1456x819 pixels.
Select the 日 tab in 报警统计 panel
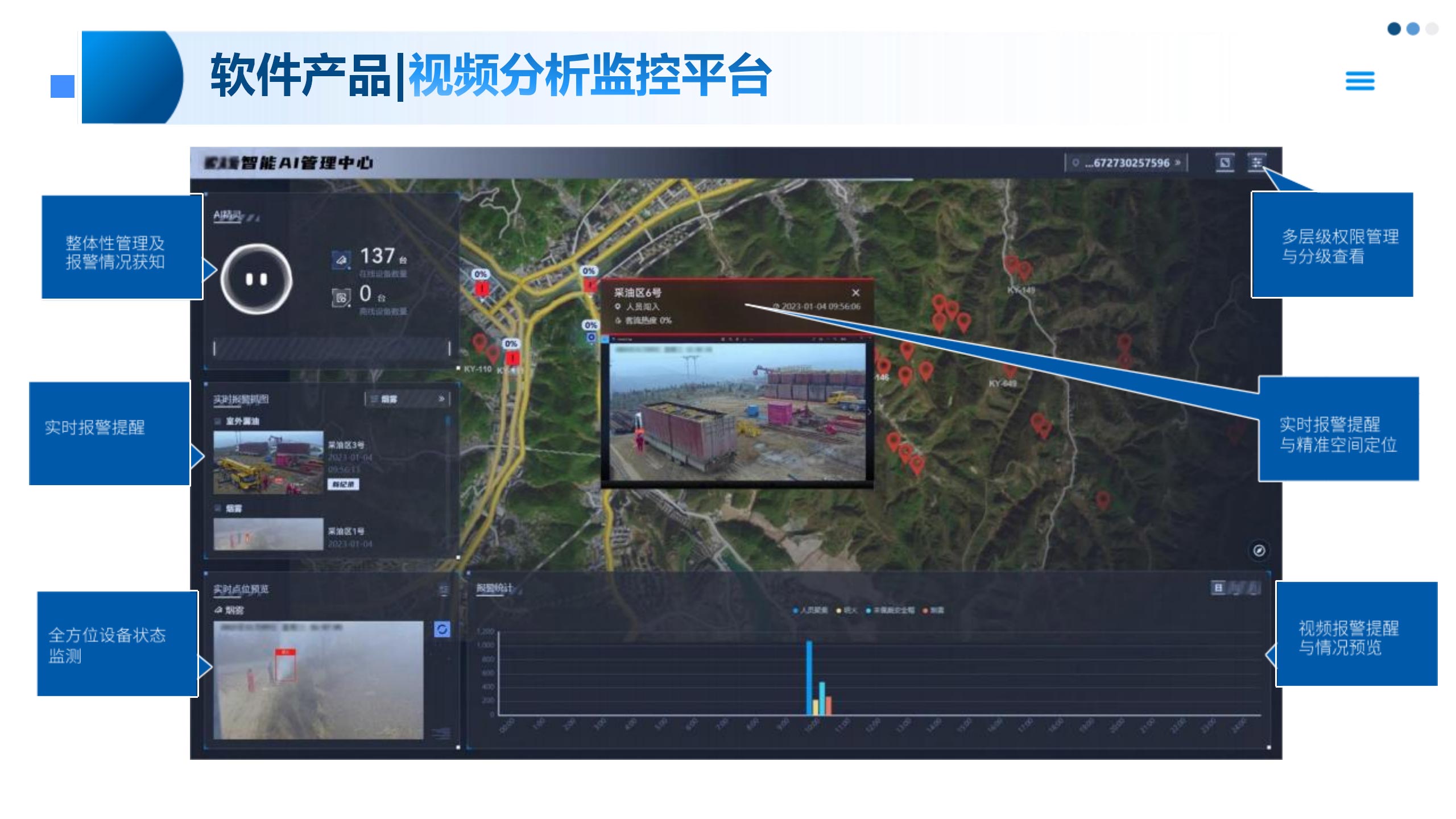point(1218,588)
